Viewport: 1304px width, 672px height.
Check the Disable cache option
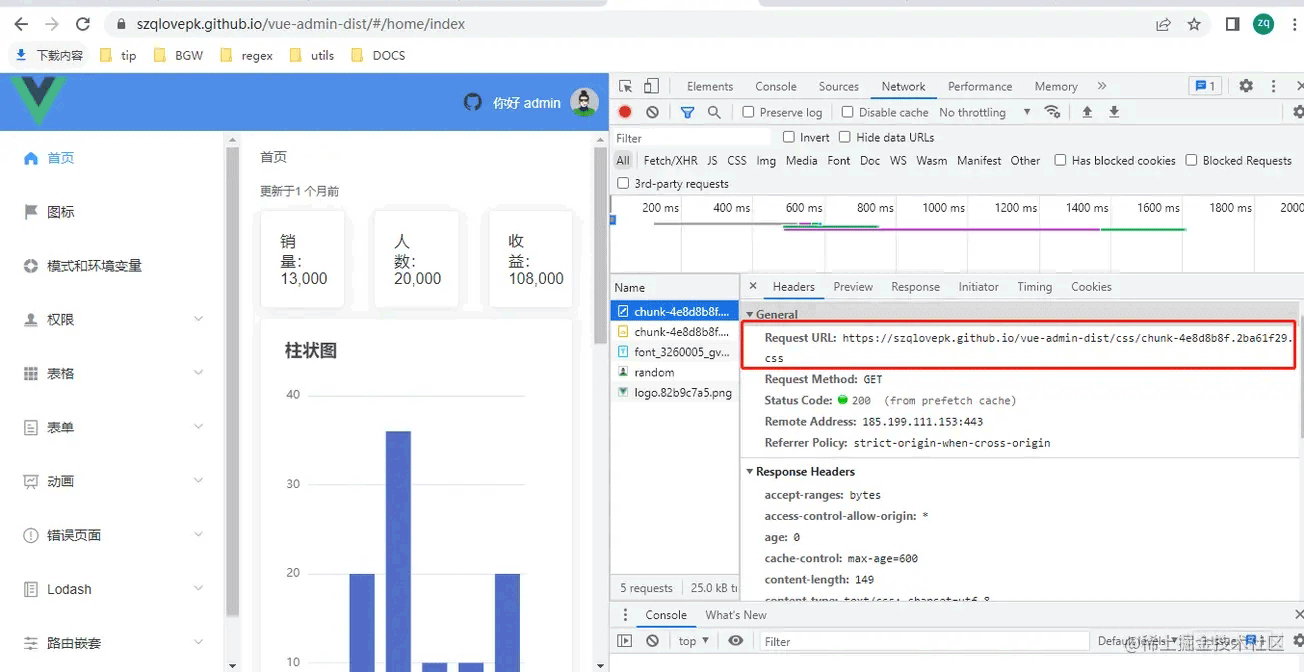coord(847,112)
